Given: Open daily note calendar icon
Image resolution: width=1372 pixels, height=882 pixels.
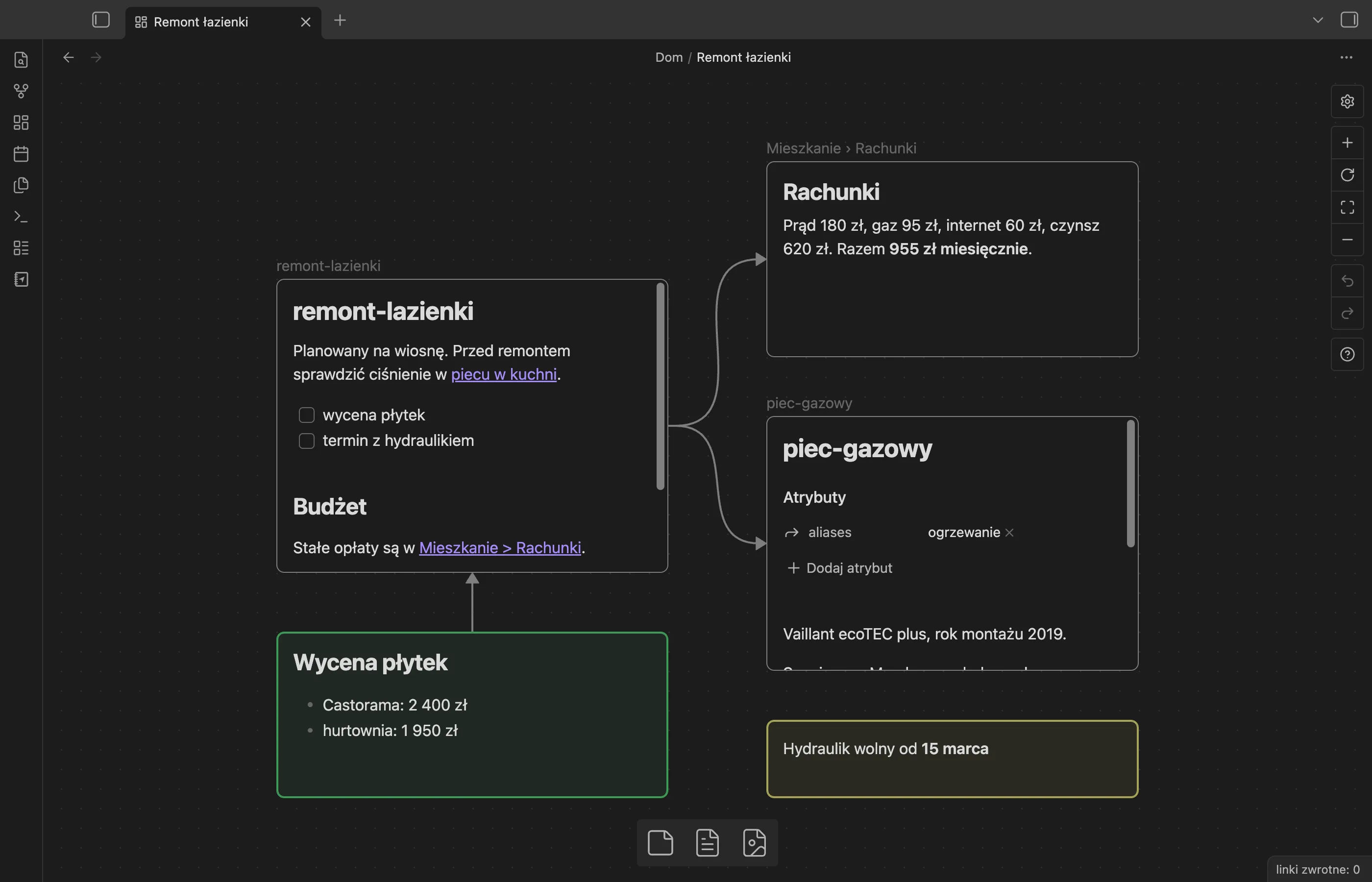Looking at the screenshot, I should 21,153.
